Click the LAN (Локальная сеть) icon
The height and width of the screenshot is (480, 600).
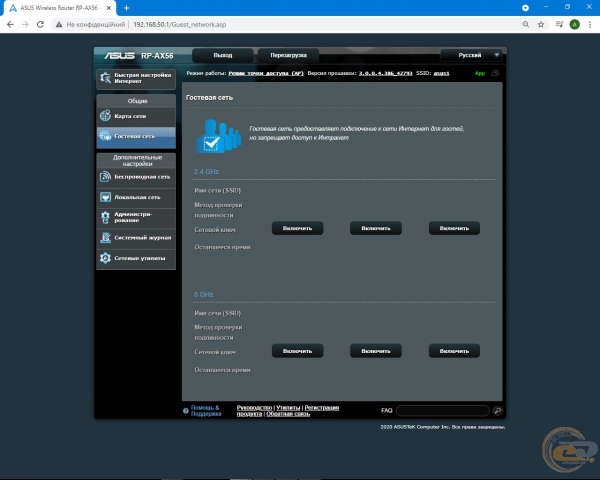(x=105, y=197)
